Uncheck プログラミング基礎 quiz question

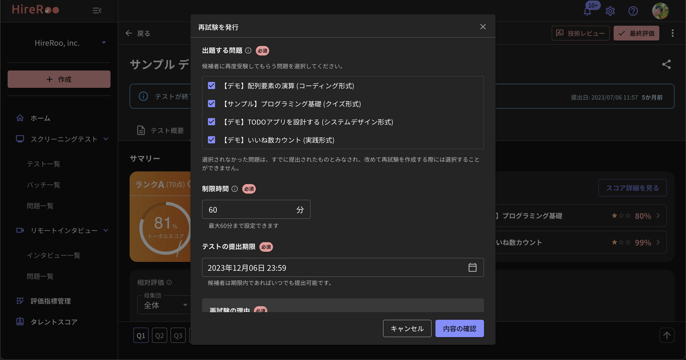point(212,104)
